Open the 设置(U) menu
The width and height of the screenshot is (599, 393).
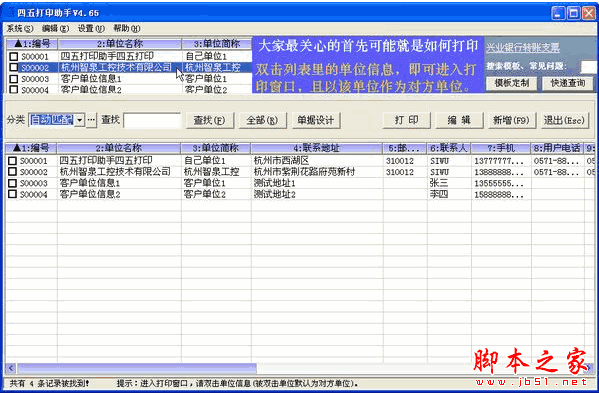click(x=91, y=29)
